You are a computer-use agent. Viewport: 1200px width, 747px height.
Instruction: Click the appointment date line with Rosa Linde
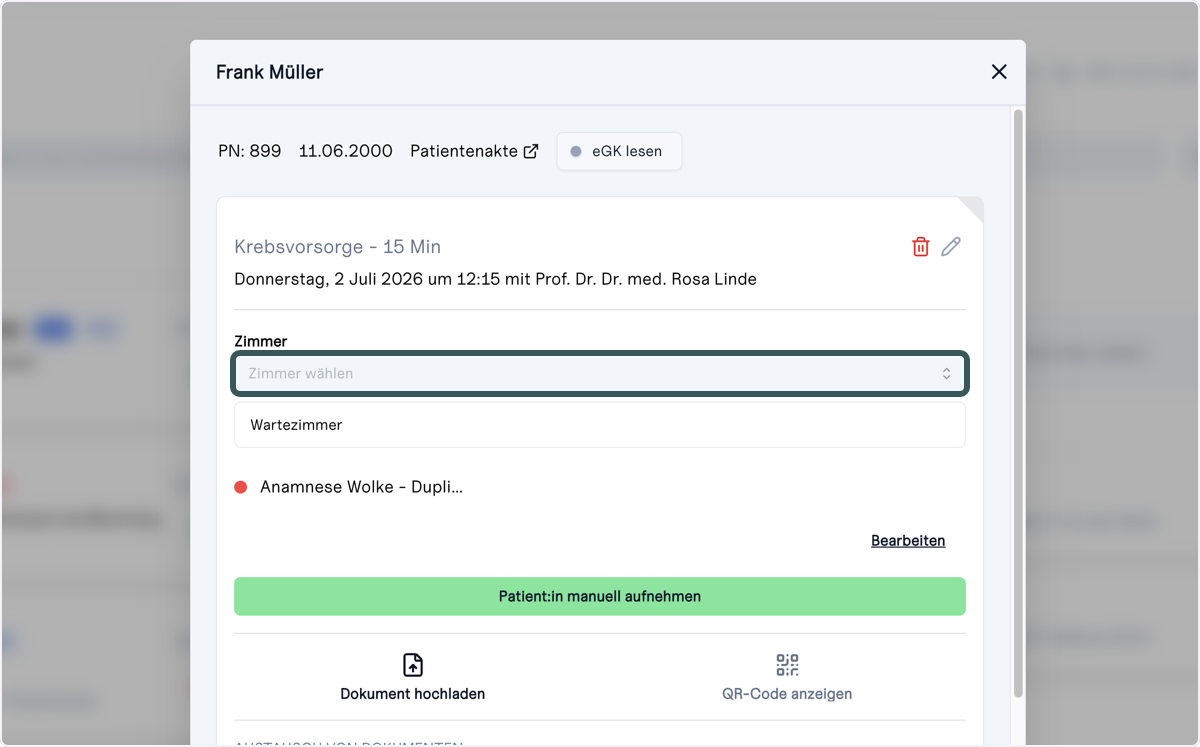[495, 279]
